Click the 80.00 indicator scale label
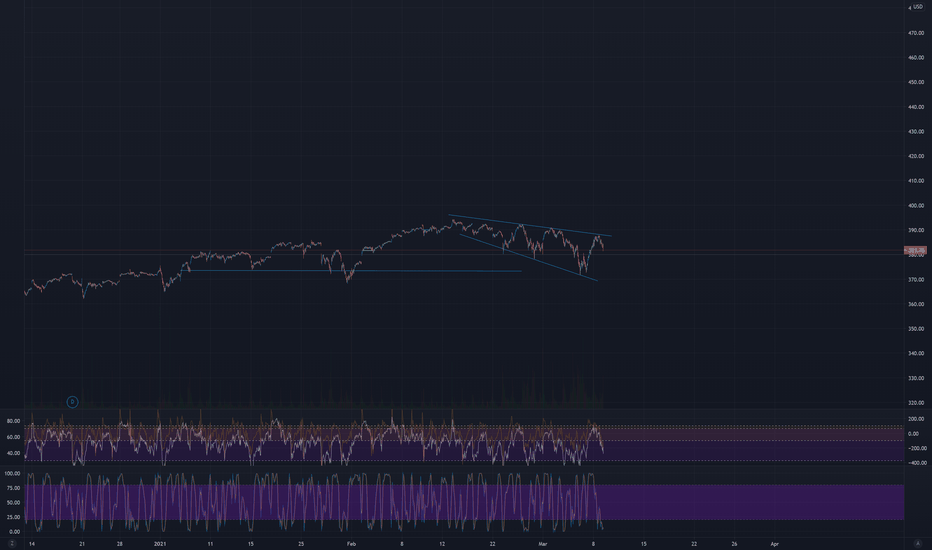 click(13, 421)
